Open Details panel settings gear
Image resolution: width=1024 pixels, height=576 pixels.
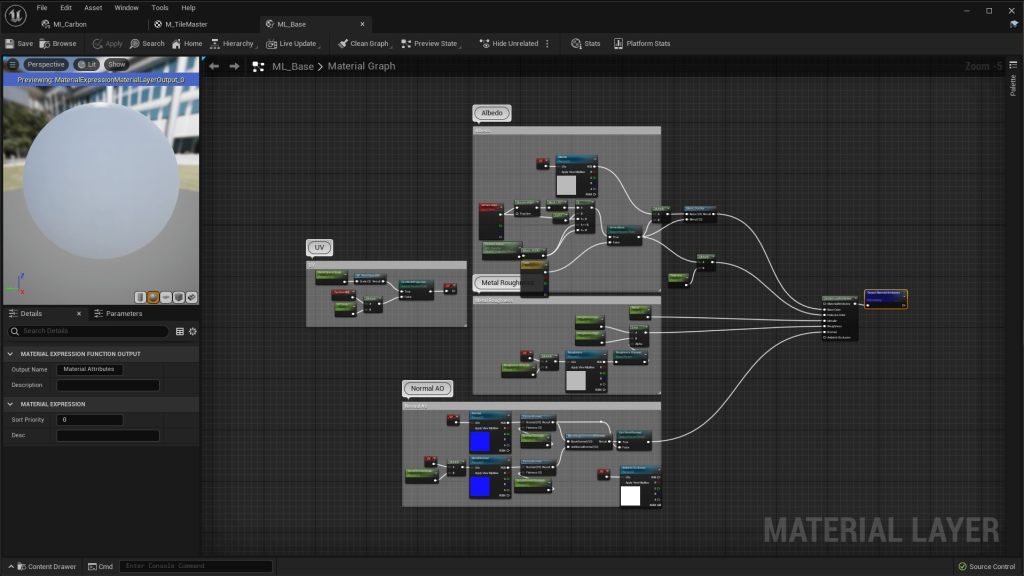192,331
